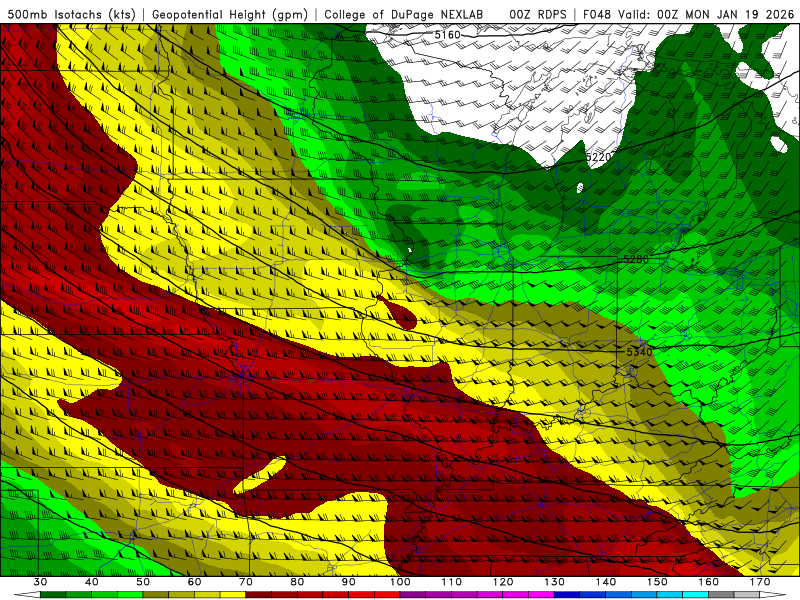800x600 pixels.
Task: Select the cyan swatch in the colorbar
Action: pyautogui.click(x=695, y=594)
